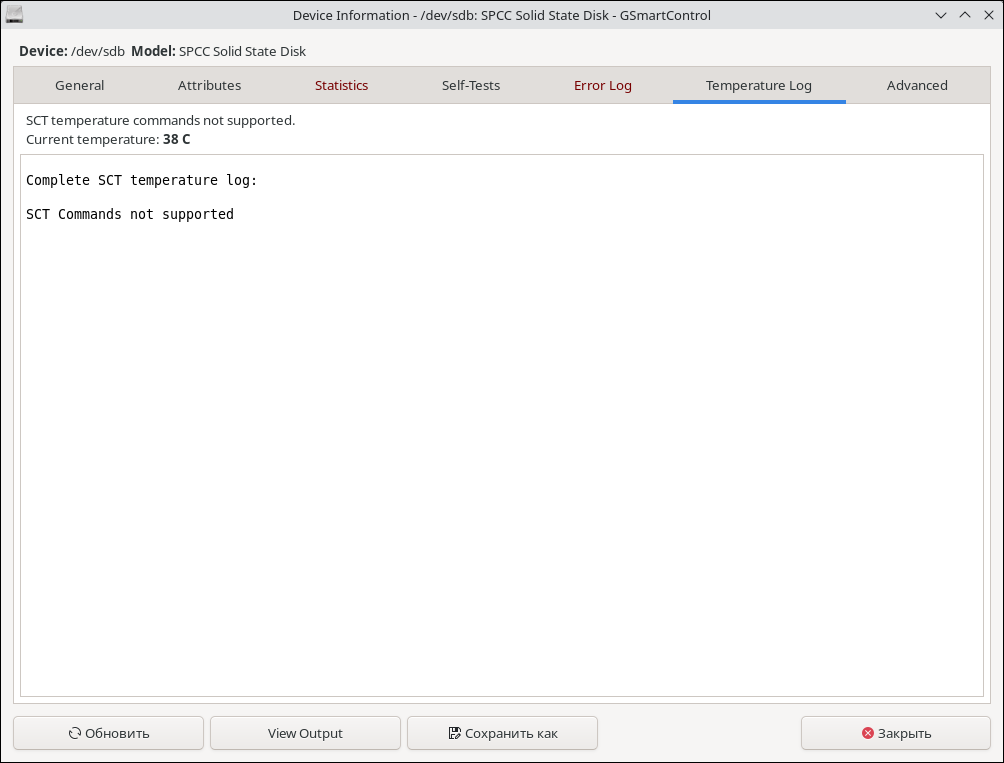
Task: Click the View Output button
Action: 305,733
